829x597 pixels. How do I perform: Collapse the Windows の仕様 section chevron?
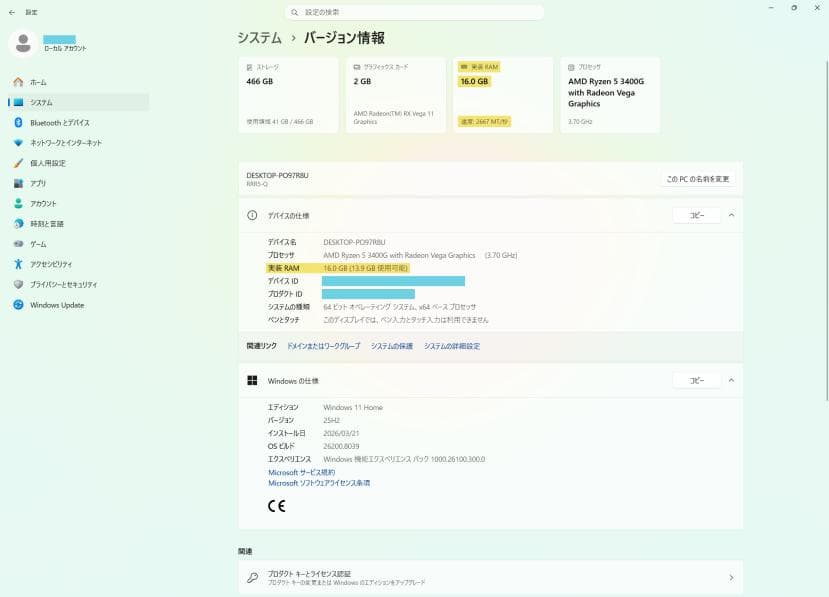(x=731, y=380)
